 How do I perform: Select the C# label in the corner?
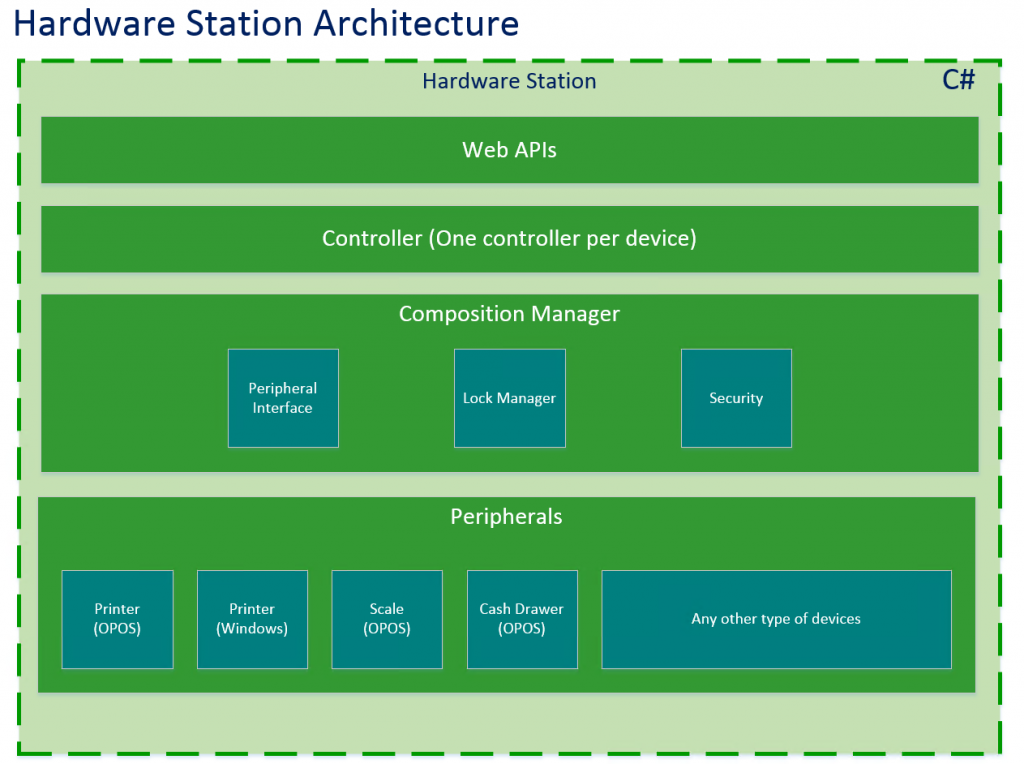[x=958, y=79]
